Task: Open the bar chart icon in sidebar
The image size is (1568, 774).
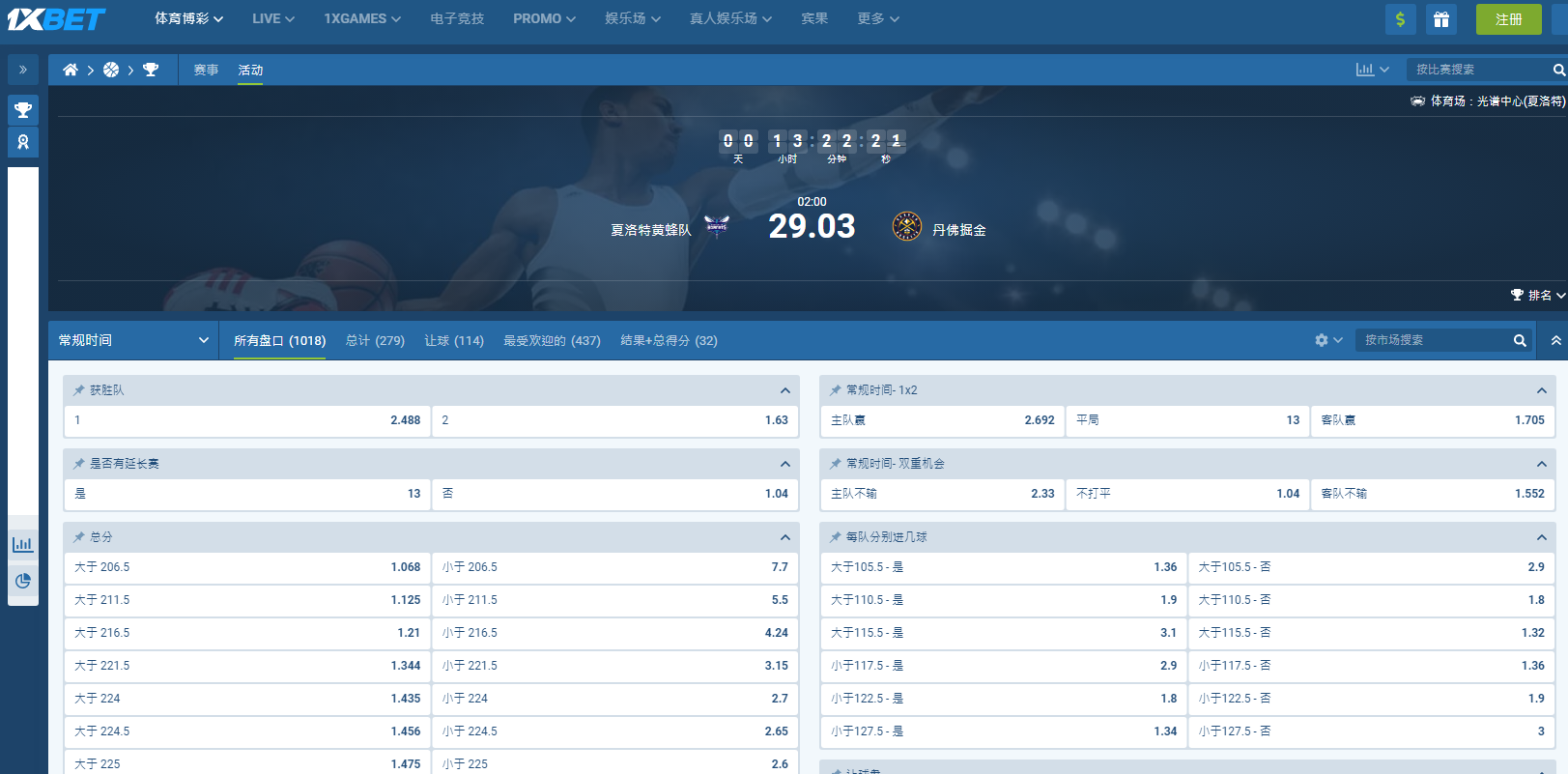Action: (x=23, y=544)
